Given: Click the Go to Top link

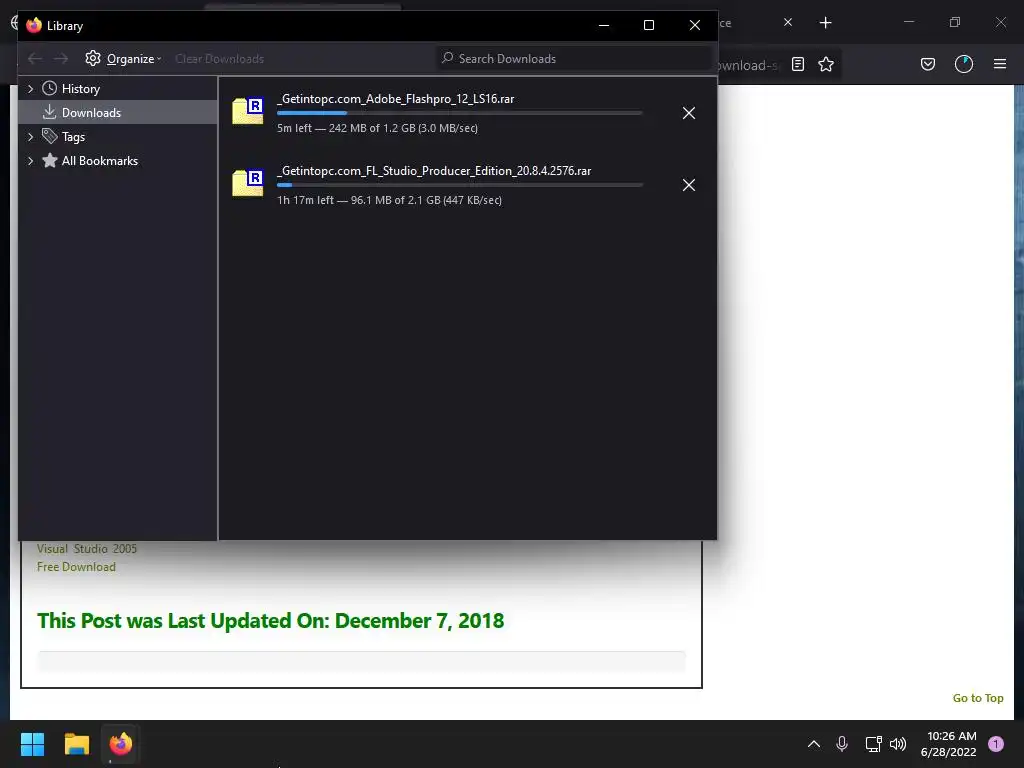Looking at the screenshot, I should pos(978,698).
